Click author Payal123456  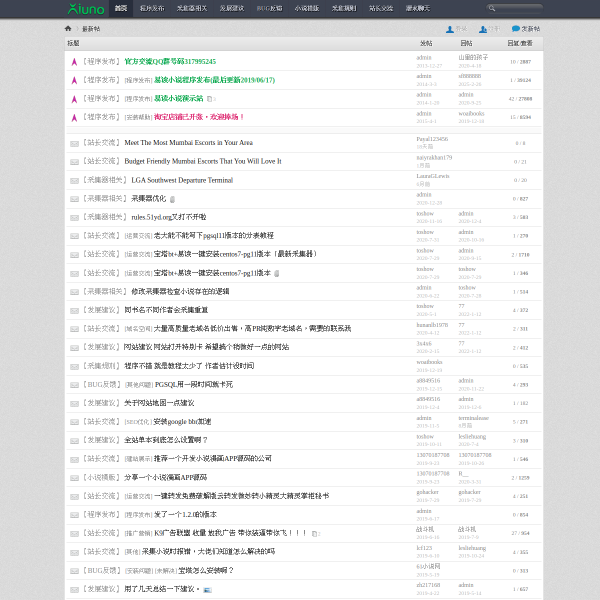(x=432, y=139)
